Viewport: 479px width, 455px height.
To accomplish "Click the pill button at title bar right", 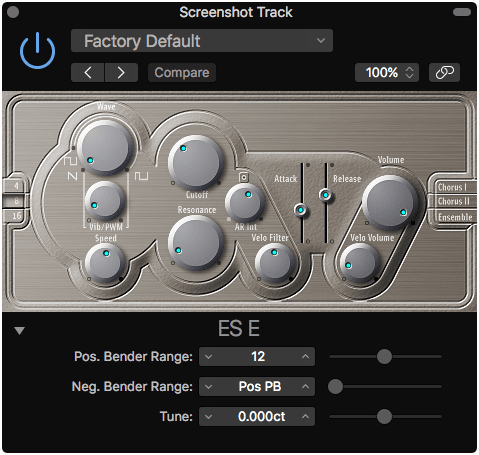I will coord(462,12).
